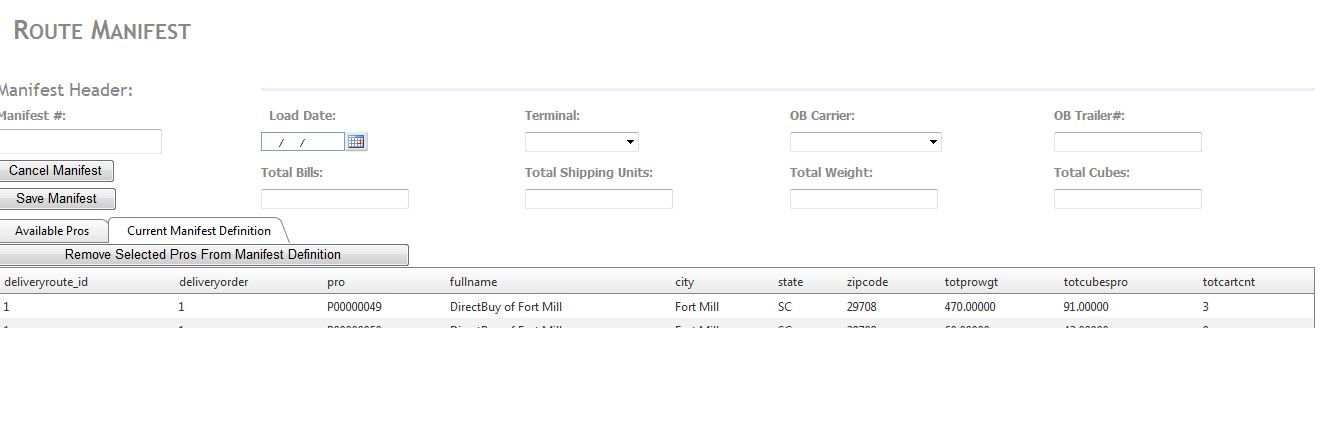Switch to the Available Pros tab

pos(52,231)
